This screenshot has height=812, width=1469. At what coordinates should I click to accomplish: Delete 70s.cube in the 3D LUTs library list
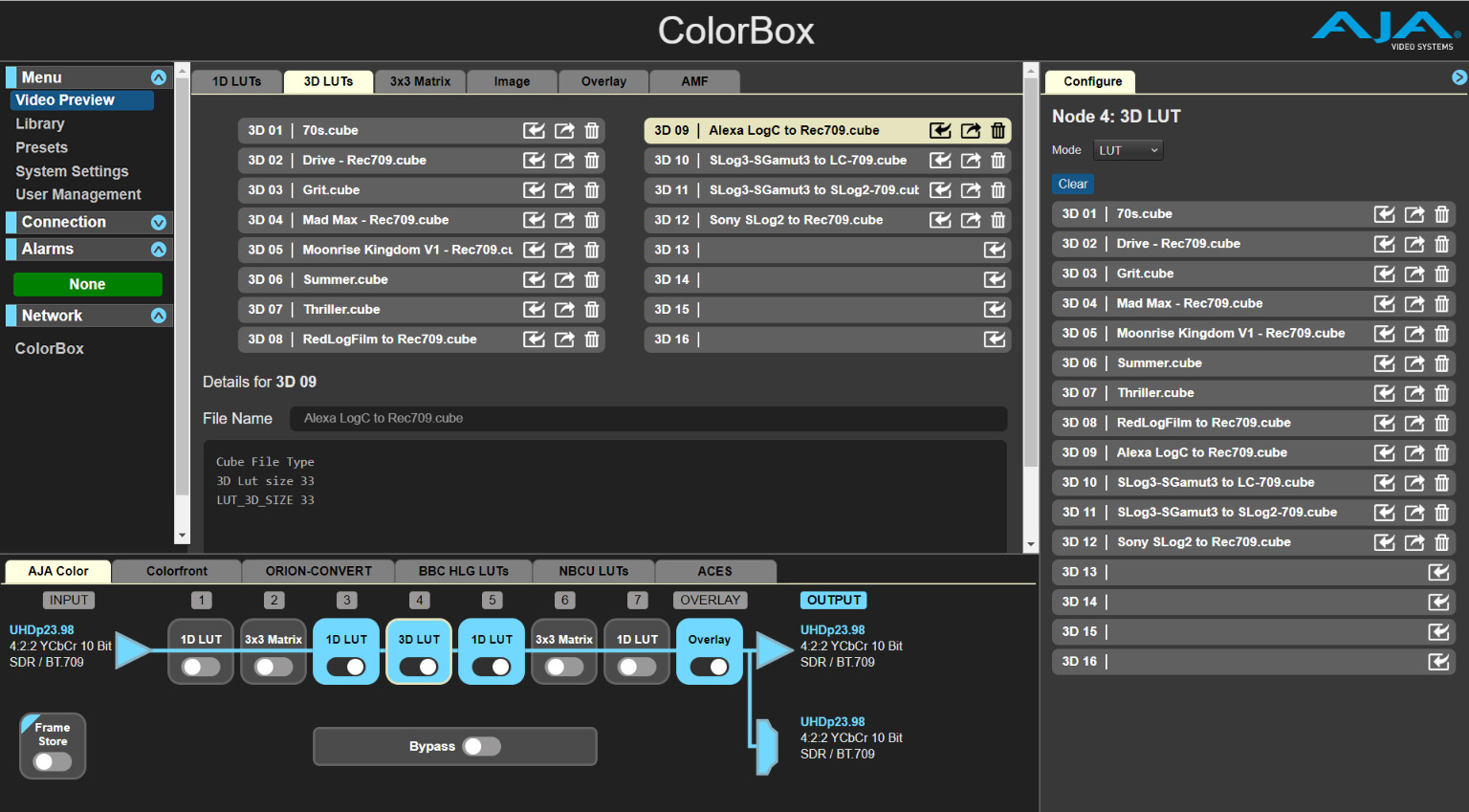(x=592, y=131)
